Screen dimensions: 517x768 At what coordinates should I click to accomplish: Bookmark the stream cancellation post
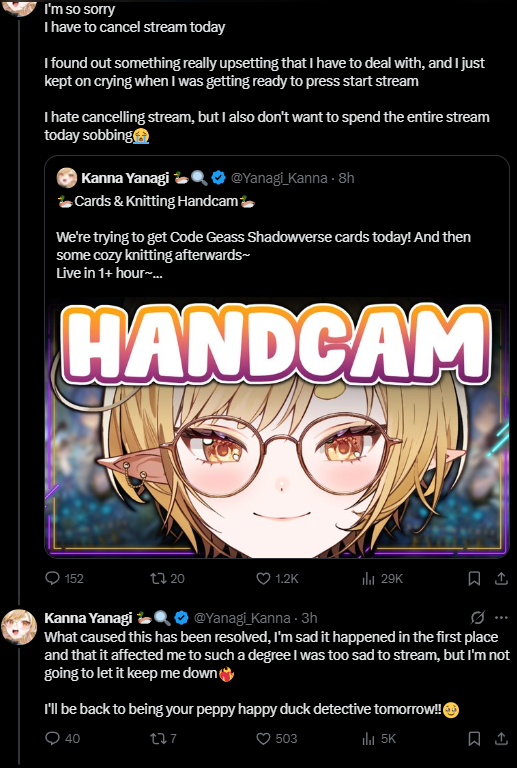pos(474,578)
